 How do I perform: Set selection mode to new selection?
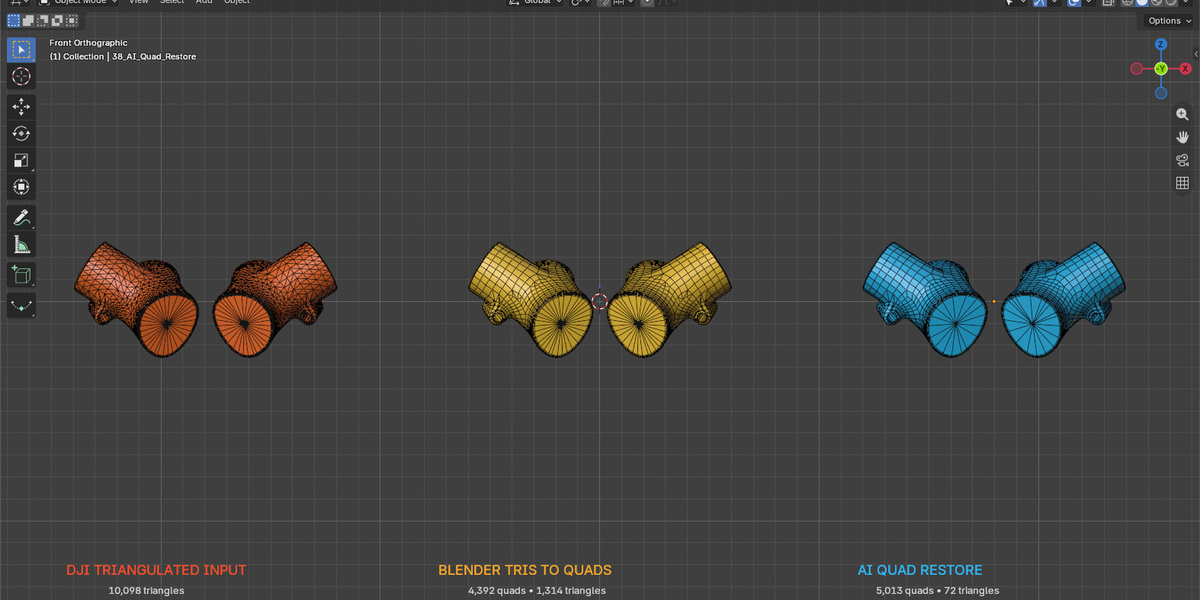click(x=14, y=20)
